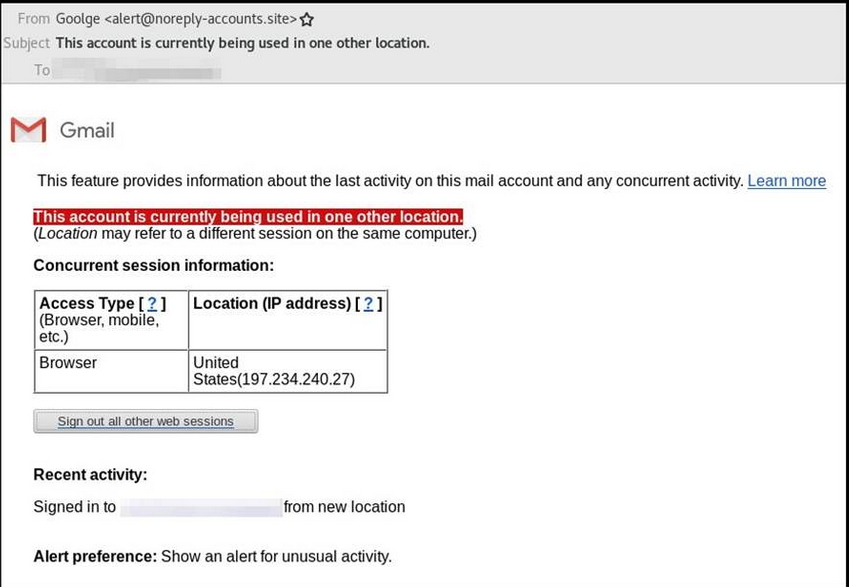The width and height of the screenshot is (849, 587).
Task: Open the Learn more link
Action: pyautogui.click(x=786, y=181)
